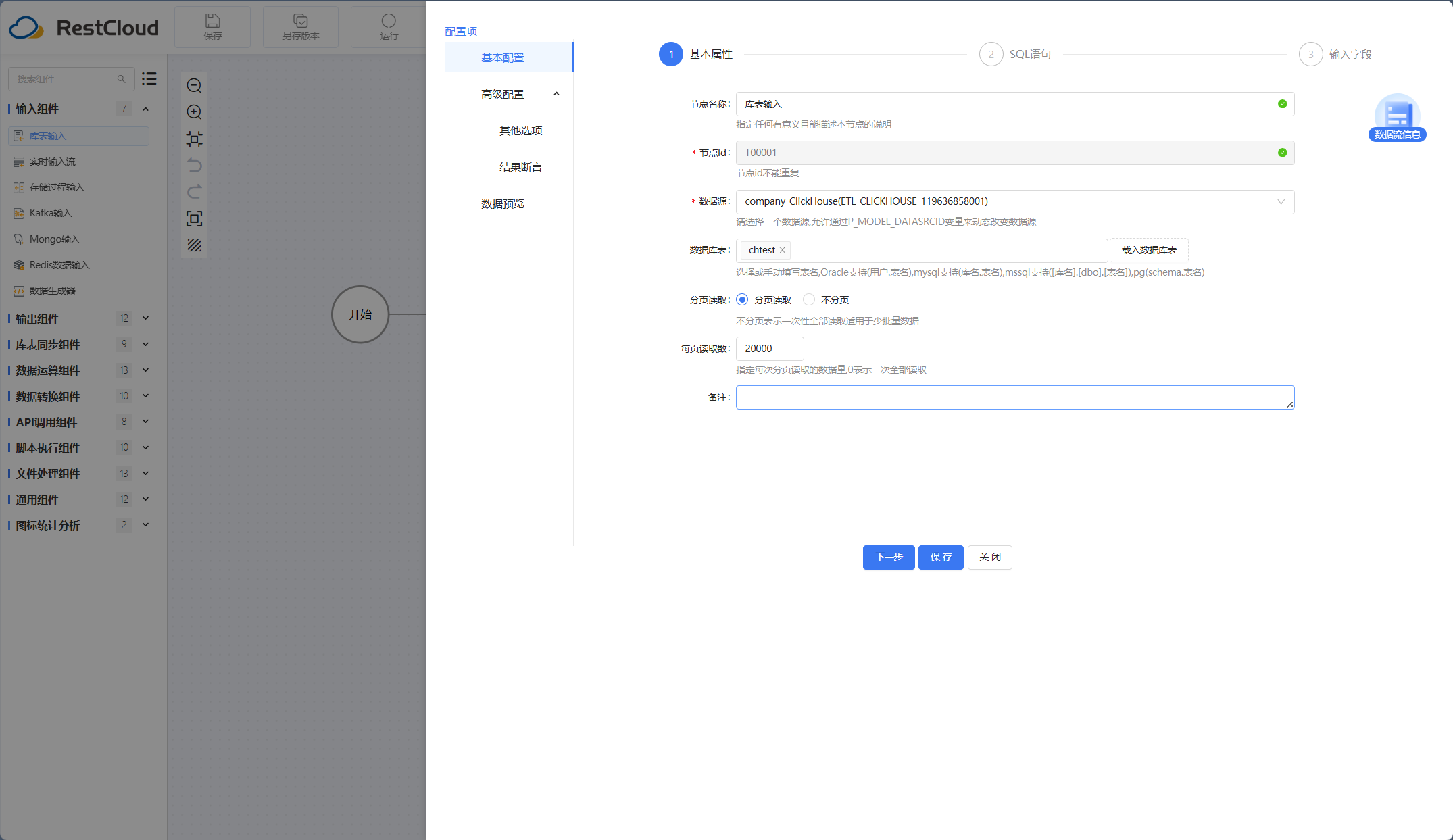The height and width of the screenshot is (840, 1453).
Task: Expand the API调用组件 group
Action: 145,422
